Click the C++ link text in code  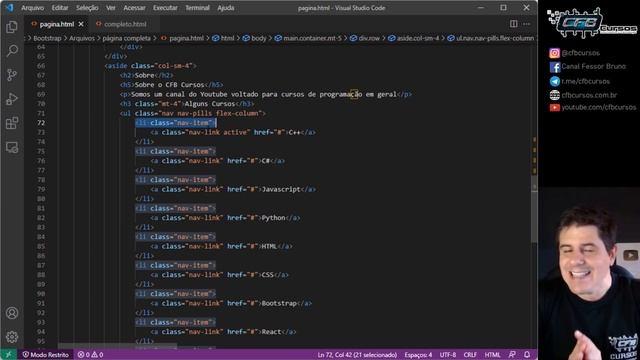294,132
